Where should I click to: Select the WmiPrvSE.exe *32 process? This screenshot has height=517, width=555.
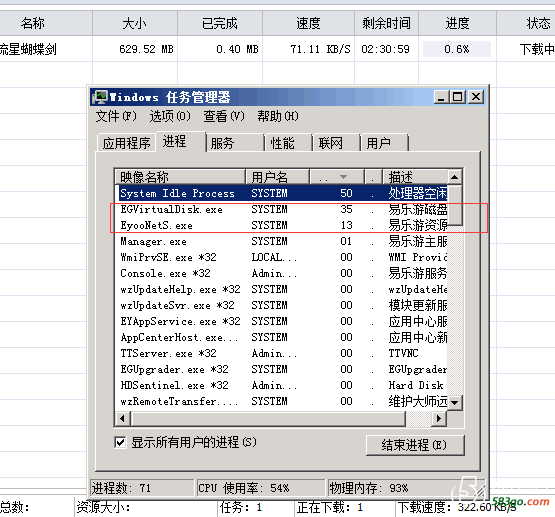(281, 257)
